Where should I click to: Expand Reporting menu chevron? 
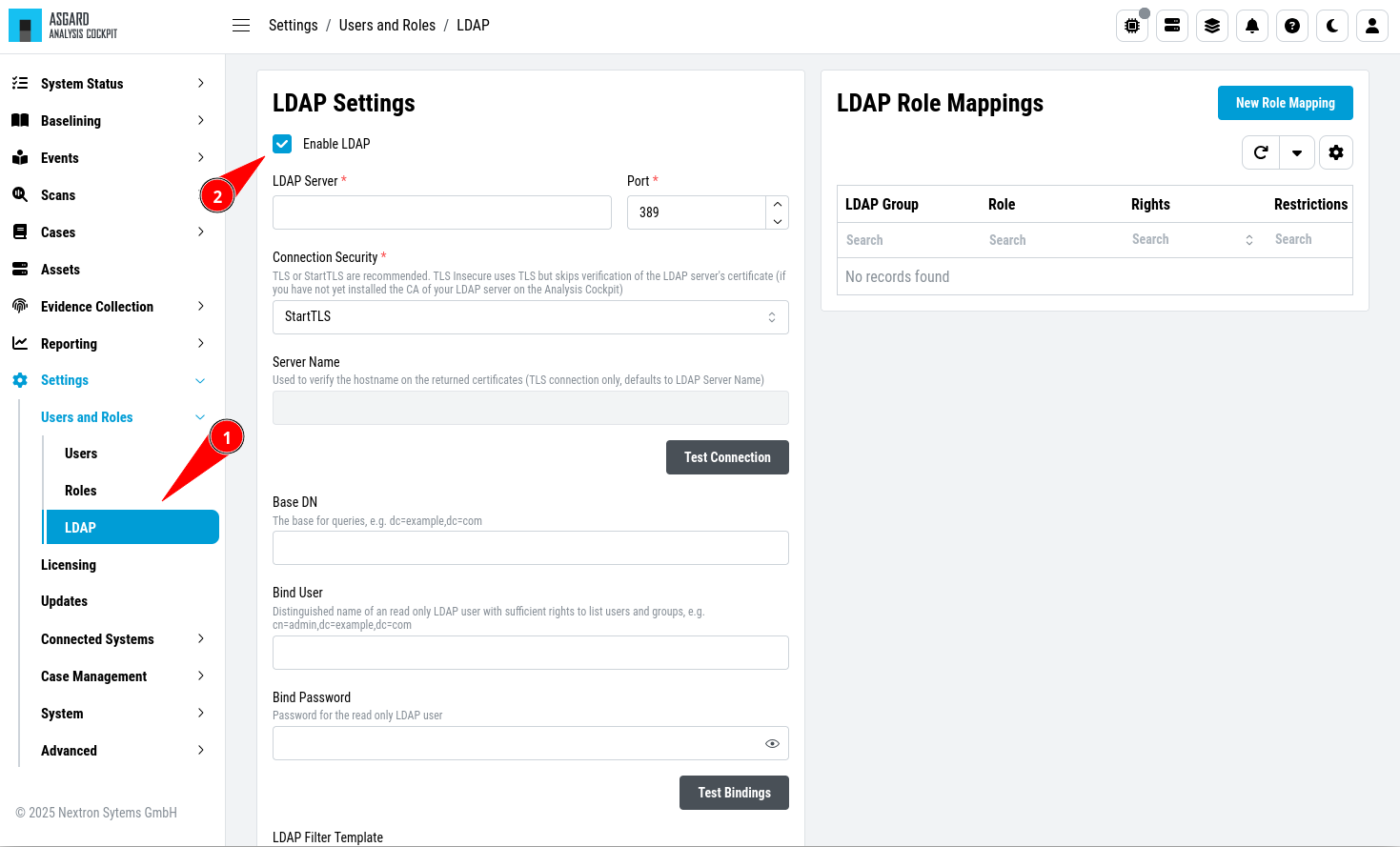click(200, 343)
